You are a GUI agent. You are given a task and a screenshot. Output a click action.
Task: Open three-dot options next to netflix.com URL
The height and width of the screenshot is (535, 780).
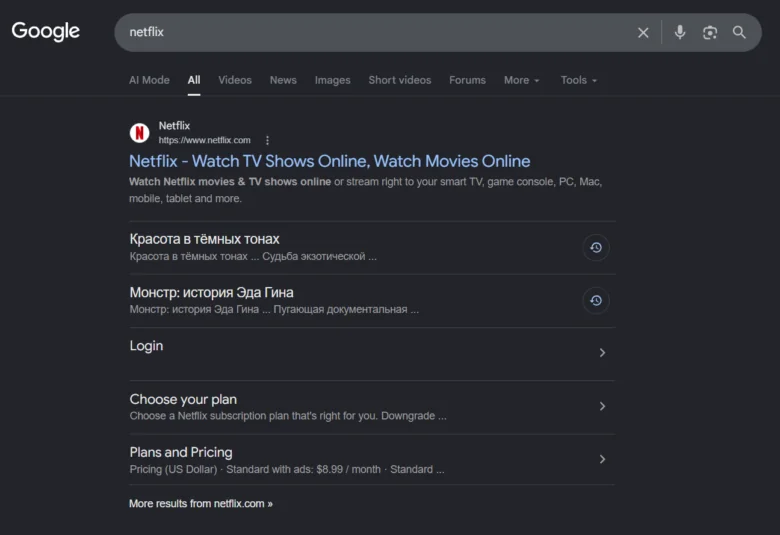pos(267,140)
